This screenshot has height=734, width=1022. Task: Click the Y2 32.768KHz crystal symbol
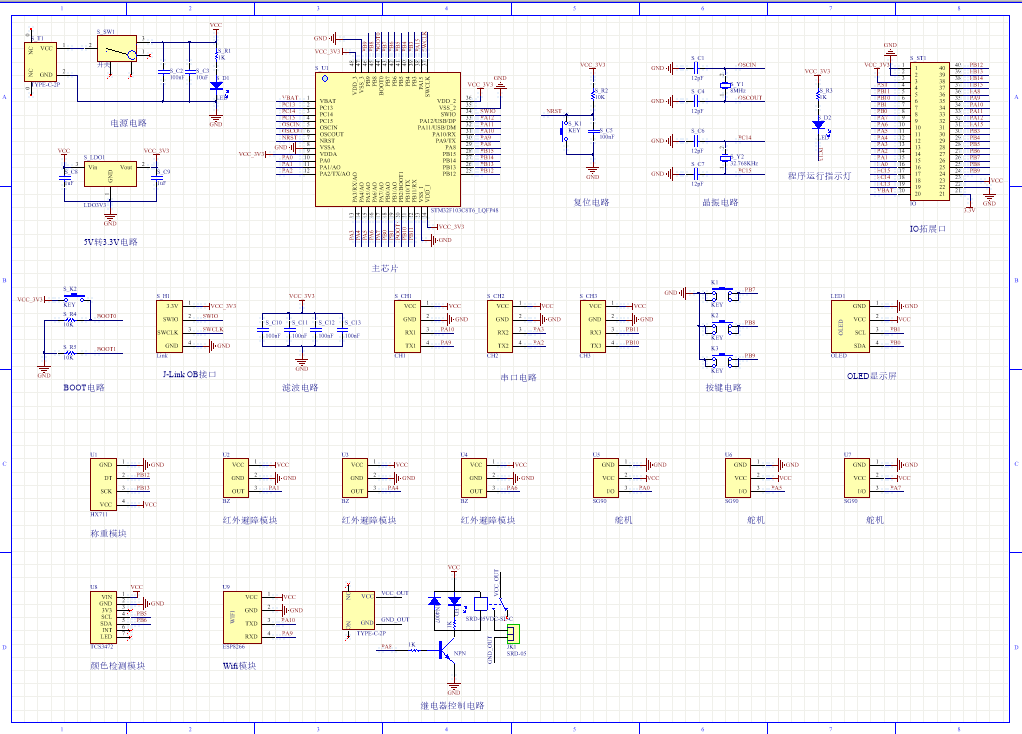(x=725, y=158)
